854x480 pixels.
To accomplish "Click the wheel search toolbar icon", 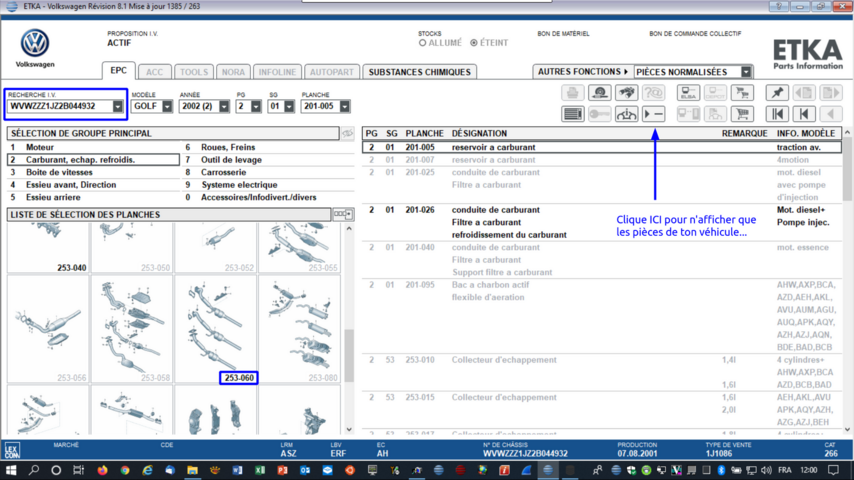I will [600, 93].
